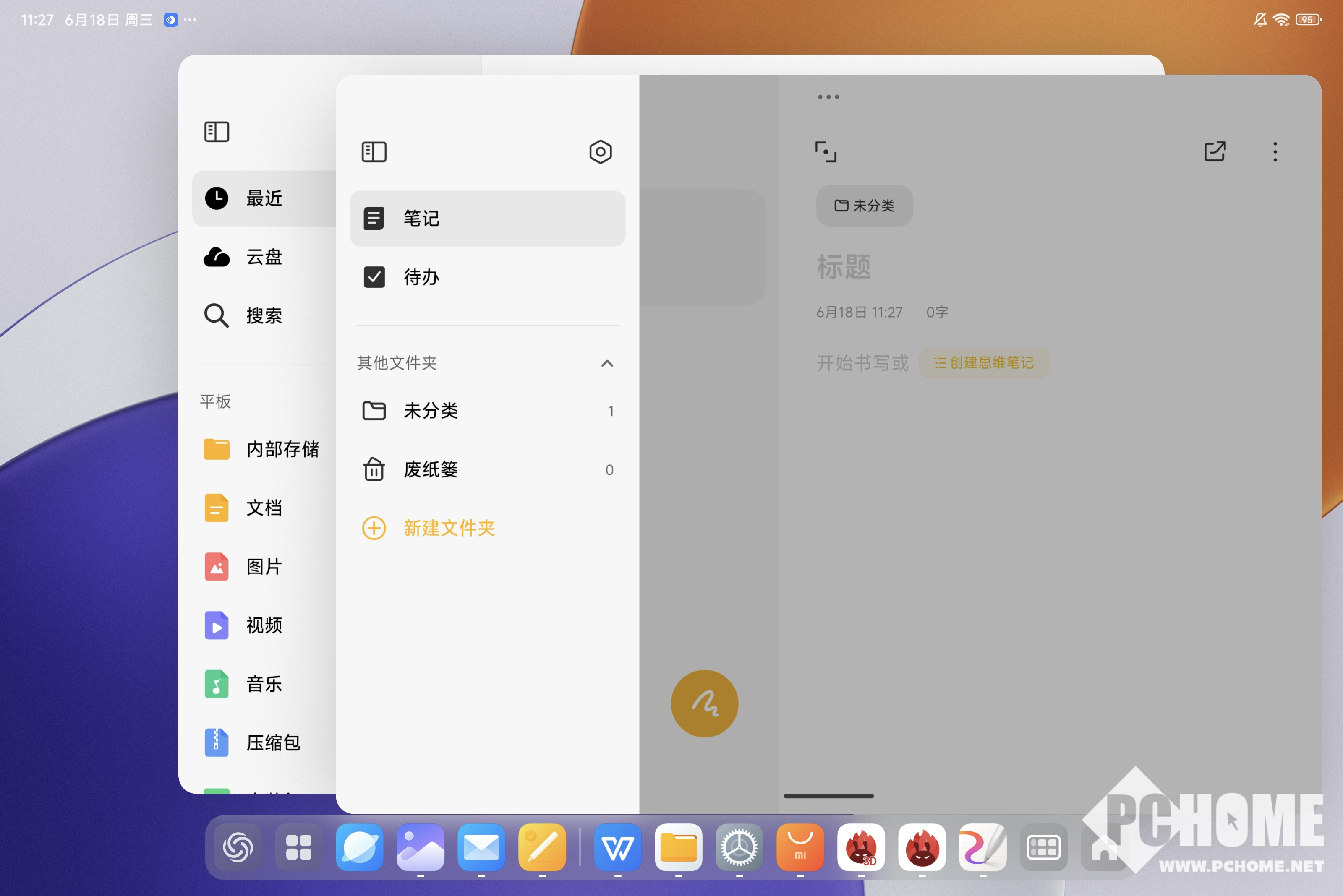Launch the Notes pencil app in dock
The image size is (1343, 896).
click(542, 847)
